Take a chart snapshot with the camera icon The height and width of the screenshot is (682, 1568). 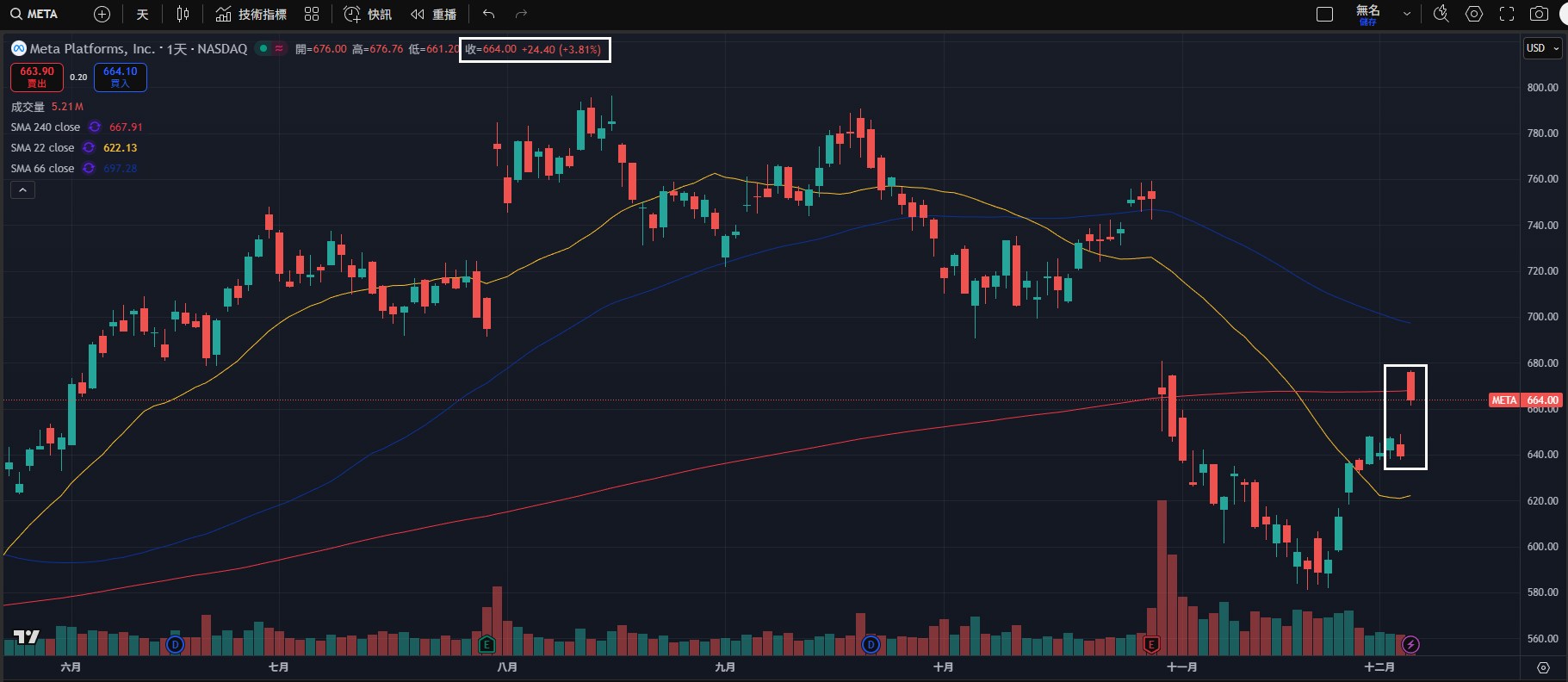click(x=1539, y=14)
